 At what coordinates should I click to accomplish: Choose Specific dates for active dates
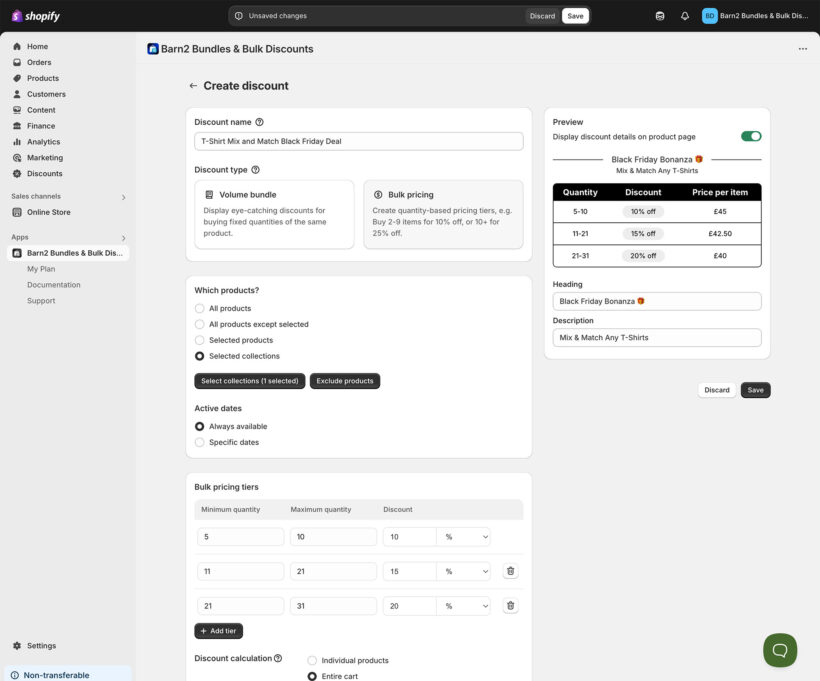(200, 442)
